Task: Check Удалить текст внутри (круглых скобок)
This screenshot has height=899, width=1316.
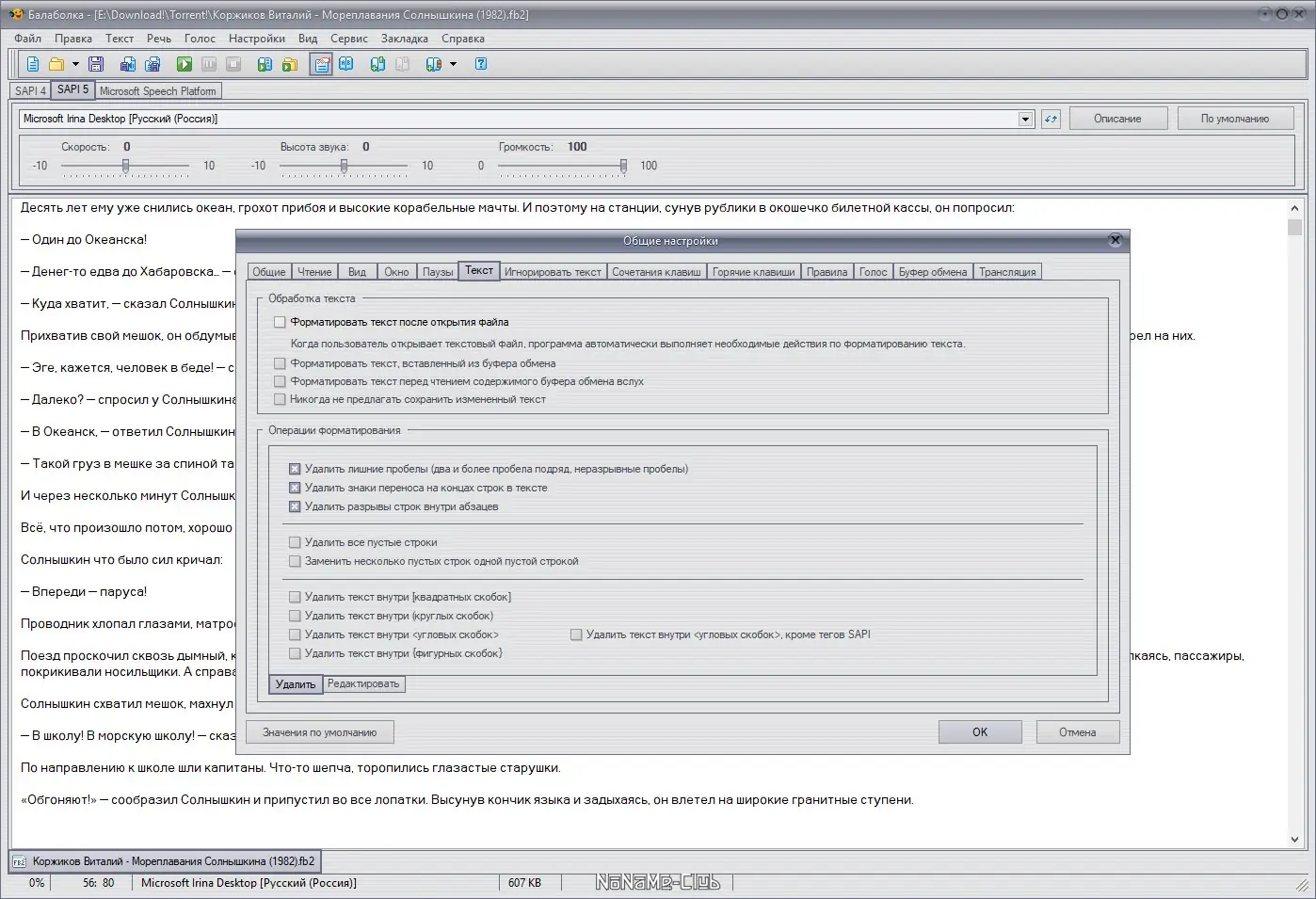Action: pyautogui.click(x=295, y=616)
